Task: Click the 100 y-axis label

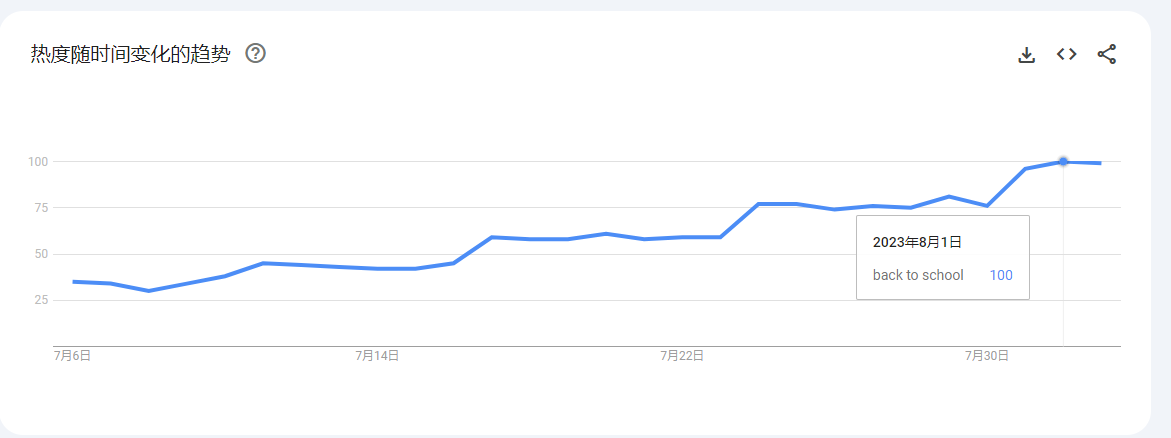Action: (x=39, y=162)
